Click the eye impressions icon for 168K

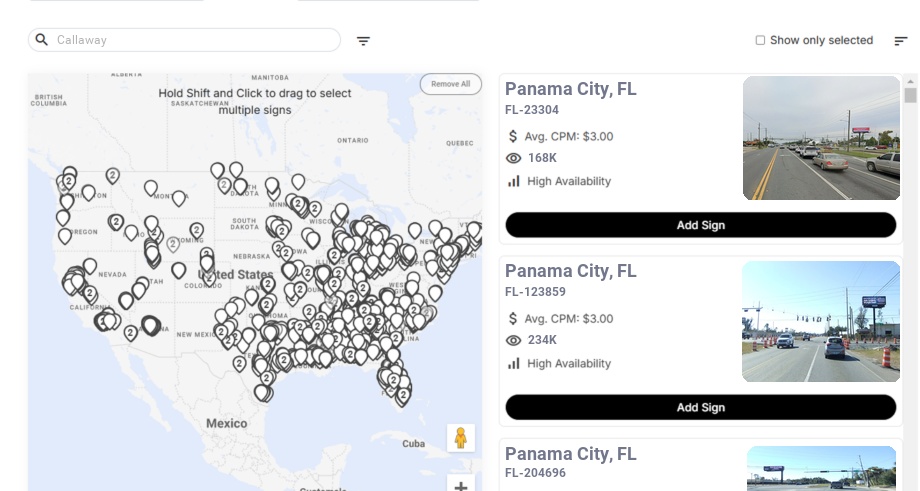click(x=514, y=158)
